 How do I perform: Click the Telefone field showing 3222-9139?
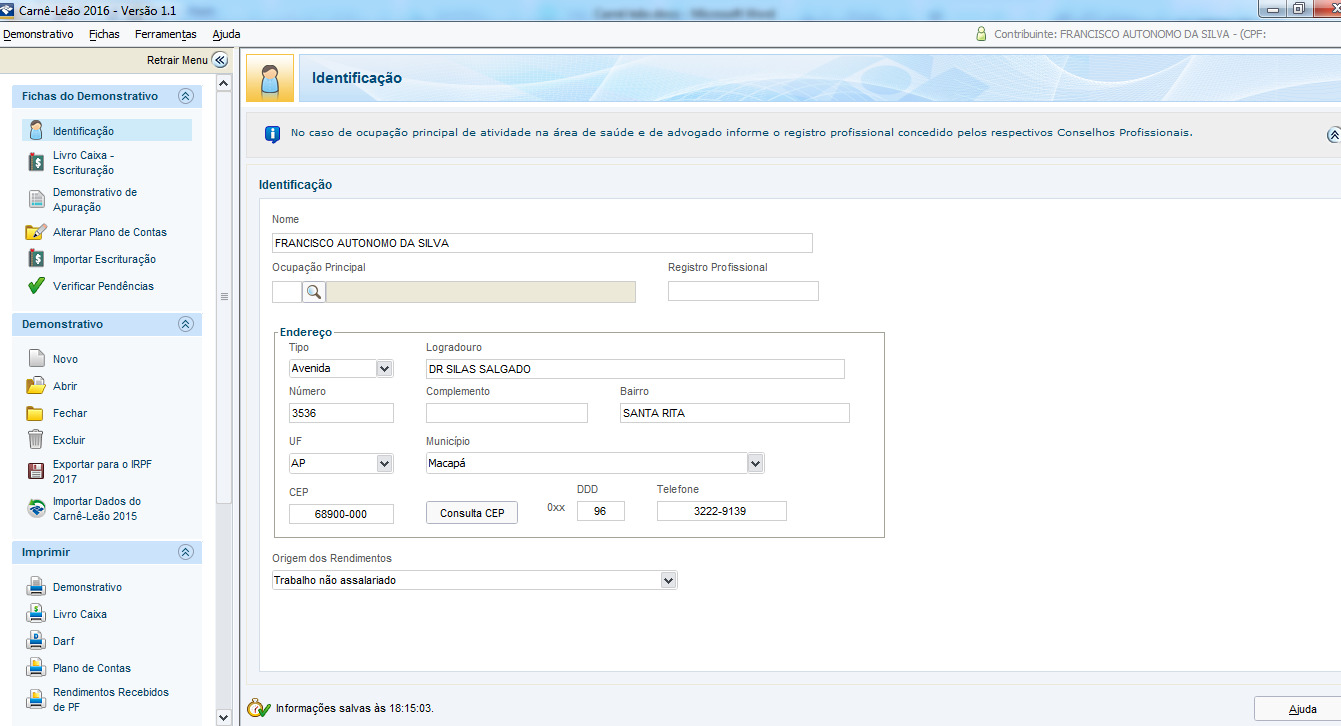coord(722,511)
